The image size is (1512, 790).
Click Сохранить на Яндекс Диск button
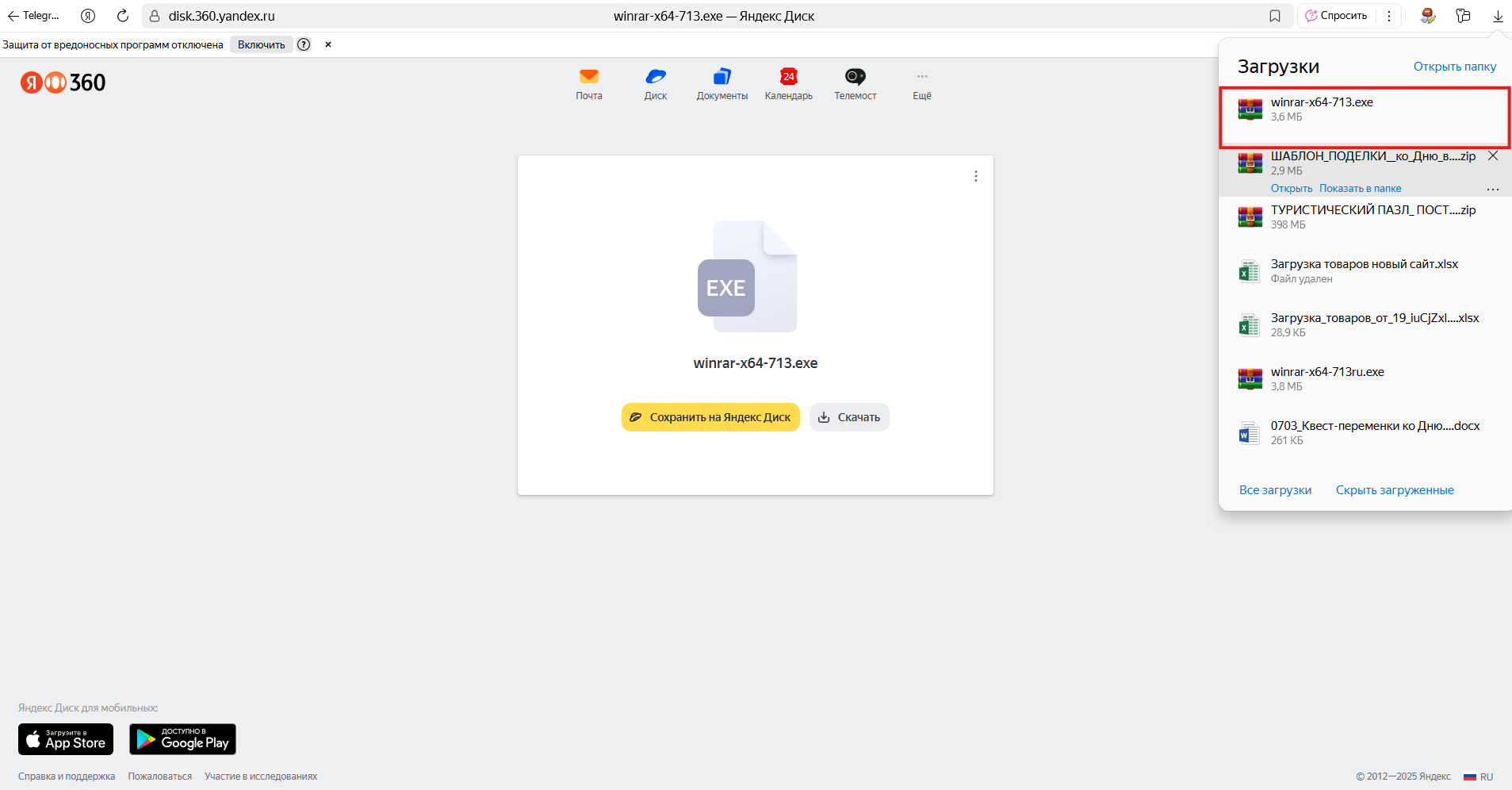710,417
